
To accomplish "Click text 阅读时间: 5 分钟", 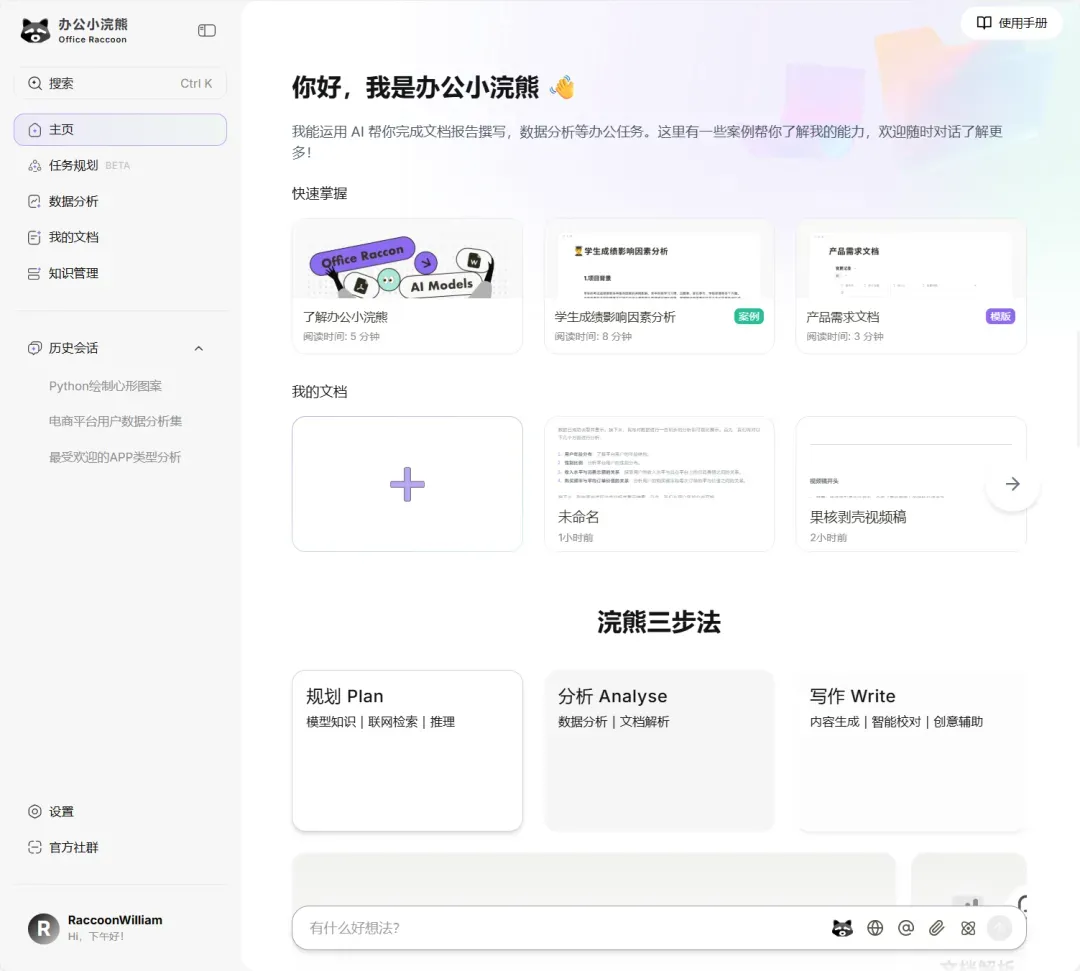I will [x=342, y=336].
